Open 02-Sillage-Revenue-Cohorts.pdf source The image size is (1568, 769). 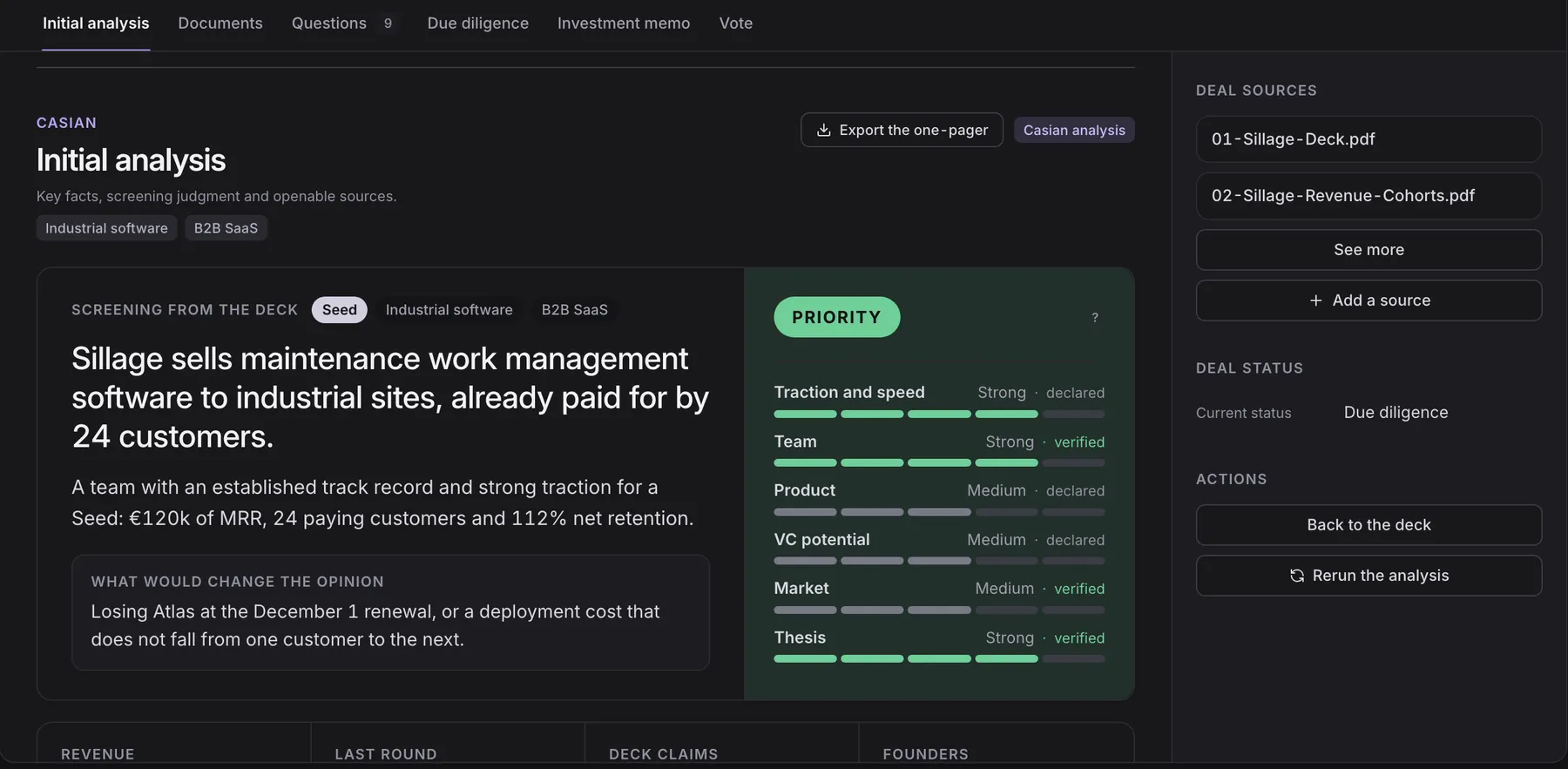pyautogui.click(x=1369, y=196)
